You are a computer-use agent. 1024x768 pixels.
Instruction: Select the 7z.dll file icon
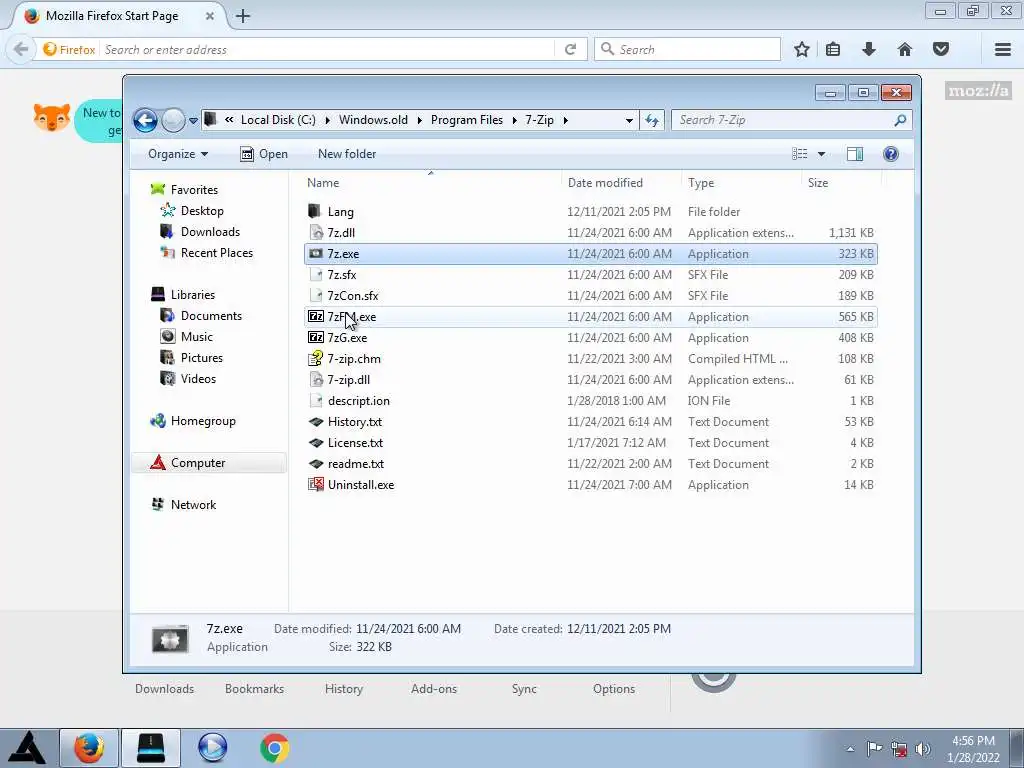(x=316, y=232)
